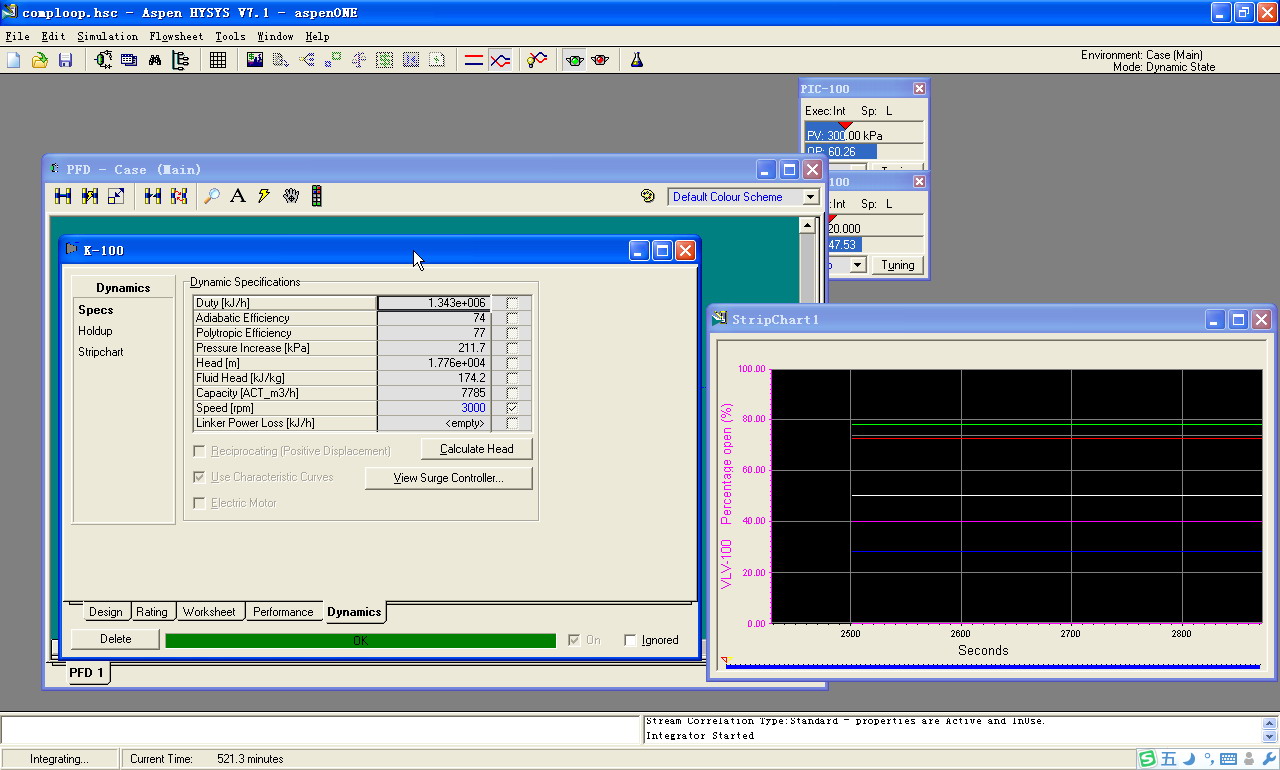
Task: Select Holdup in the Dynamics list
Action: click(95, 331)
